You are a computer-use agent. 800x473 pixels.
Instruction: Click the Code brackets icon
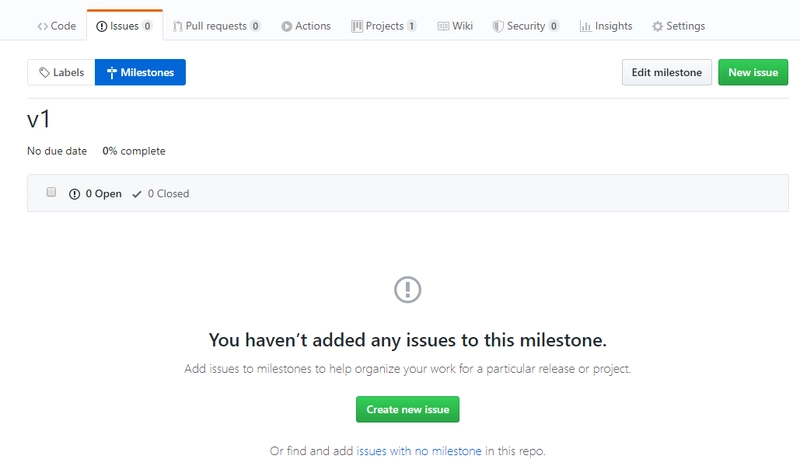(42, 26)
